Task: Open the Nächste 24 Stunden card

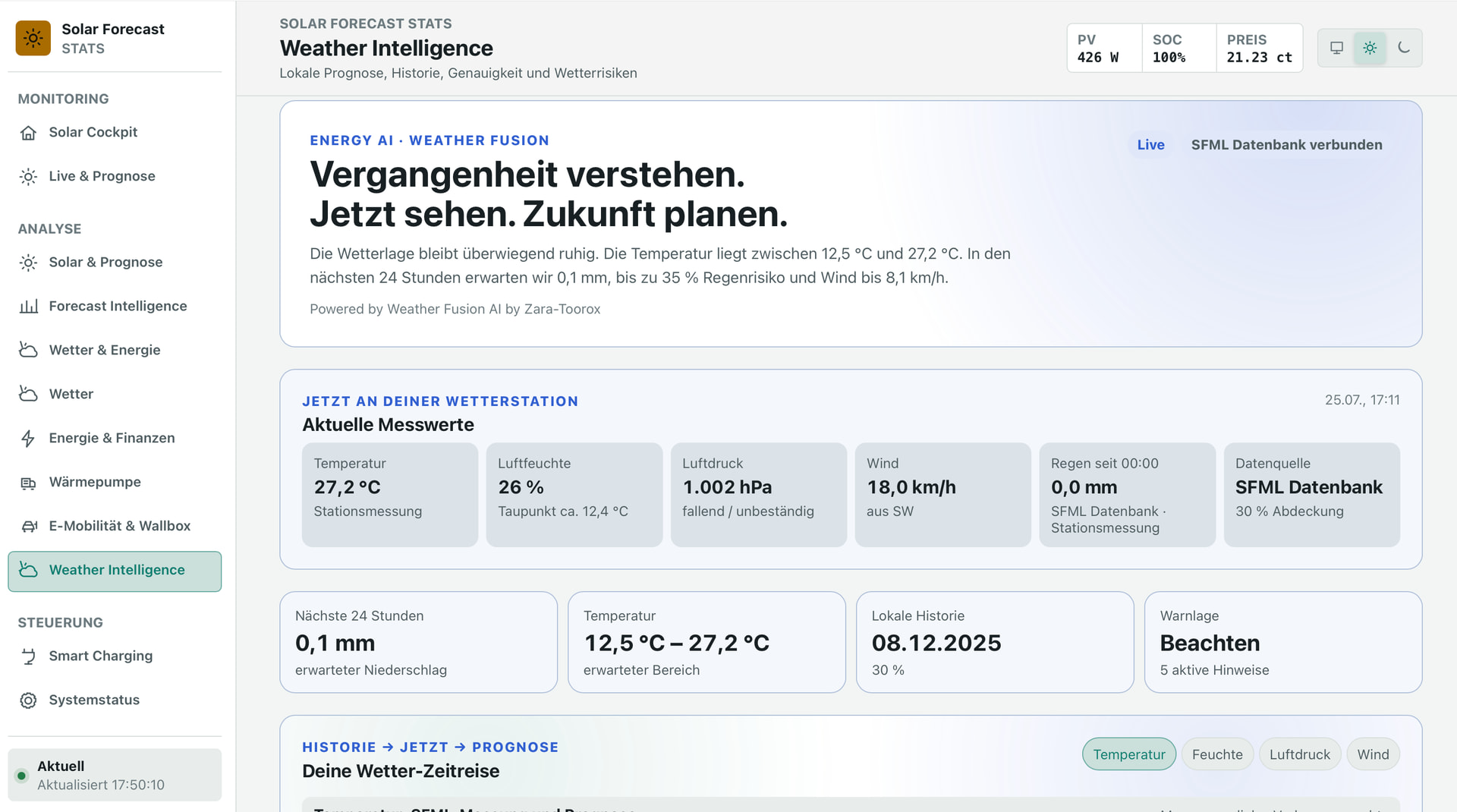Action: click(419, 642)
